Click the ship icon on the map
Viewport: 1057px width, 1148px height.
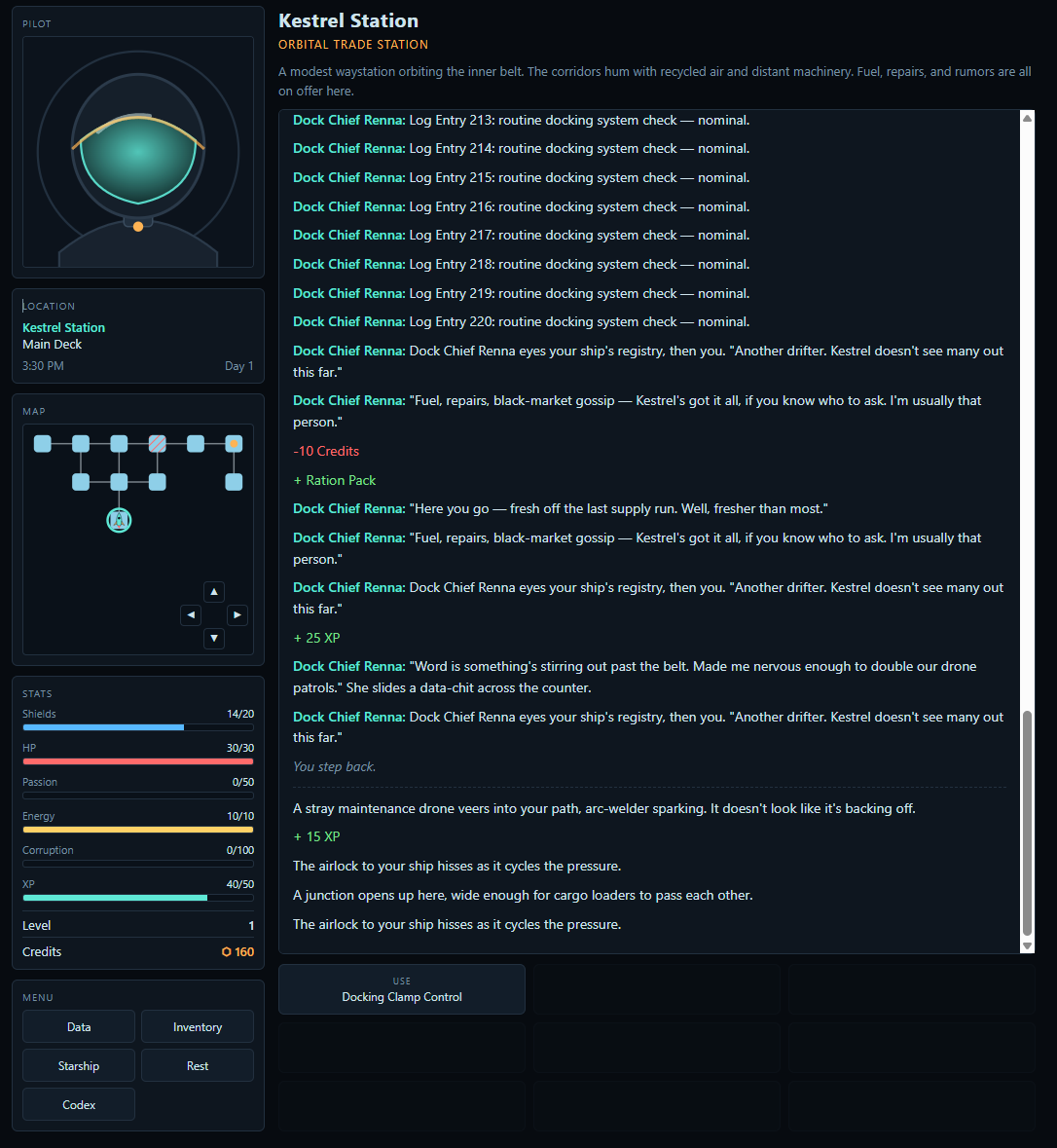tap(119, 520)
